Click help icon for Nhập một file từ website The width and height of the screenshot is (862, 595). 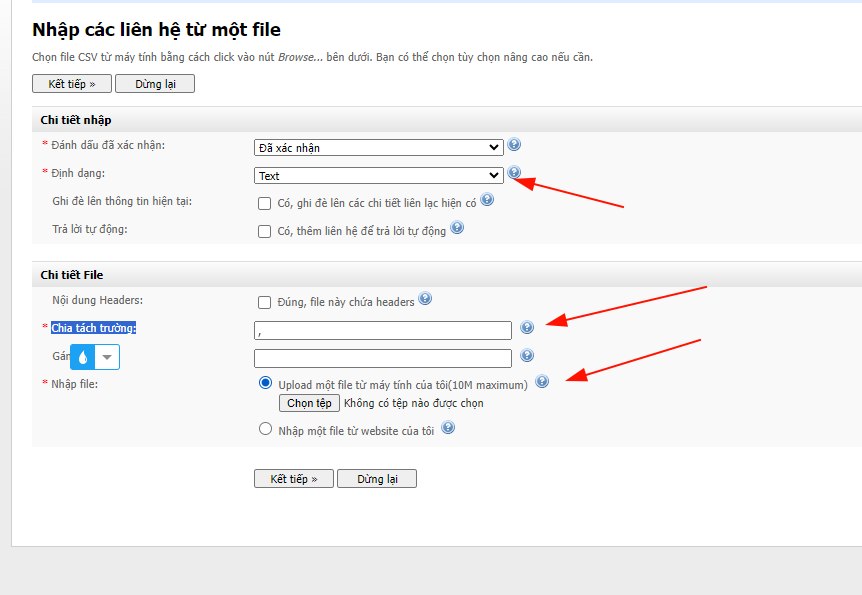[448, 428]
